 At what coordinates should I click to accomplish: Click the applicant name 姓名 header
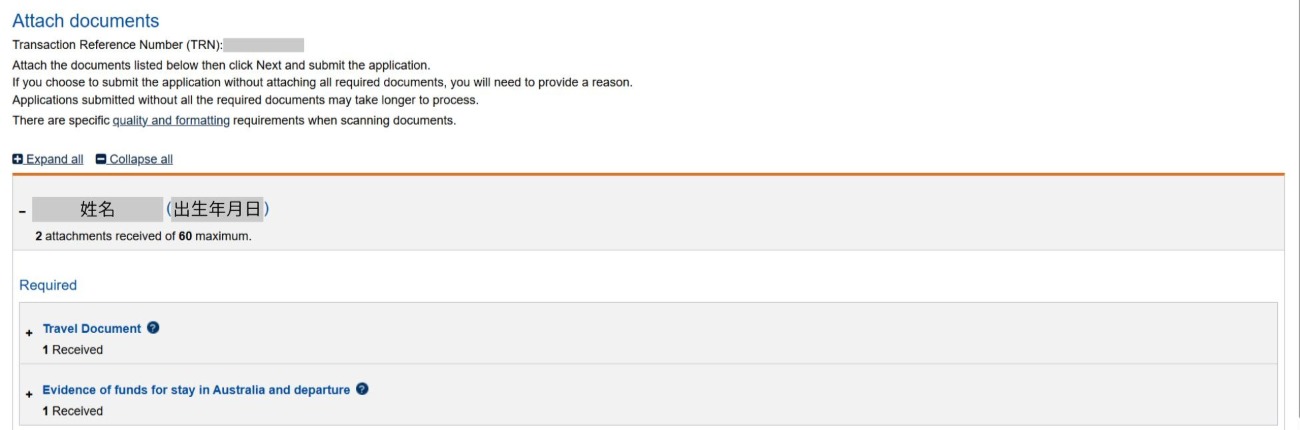coord(98,210)
